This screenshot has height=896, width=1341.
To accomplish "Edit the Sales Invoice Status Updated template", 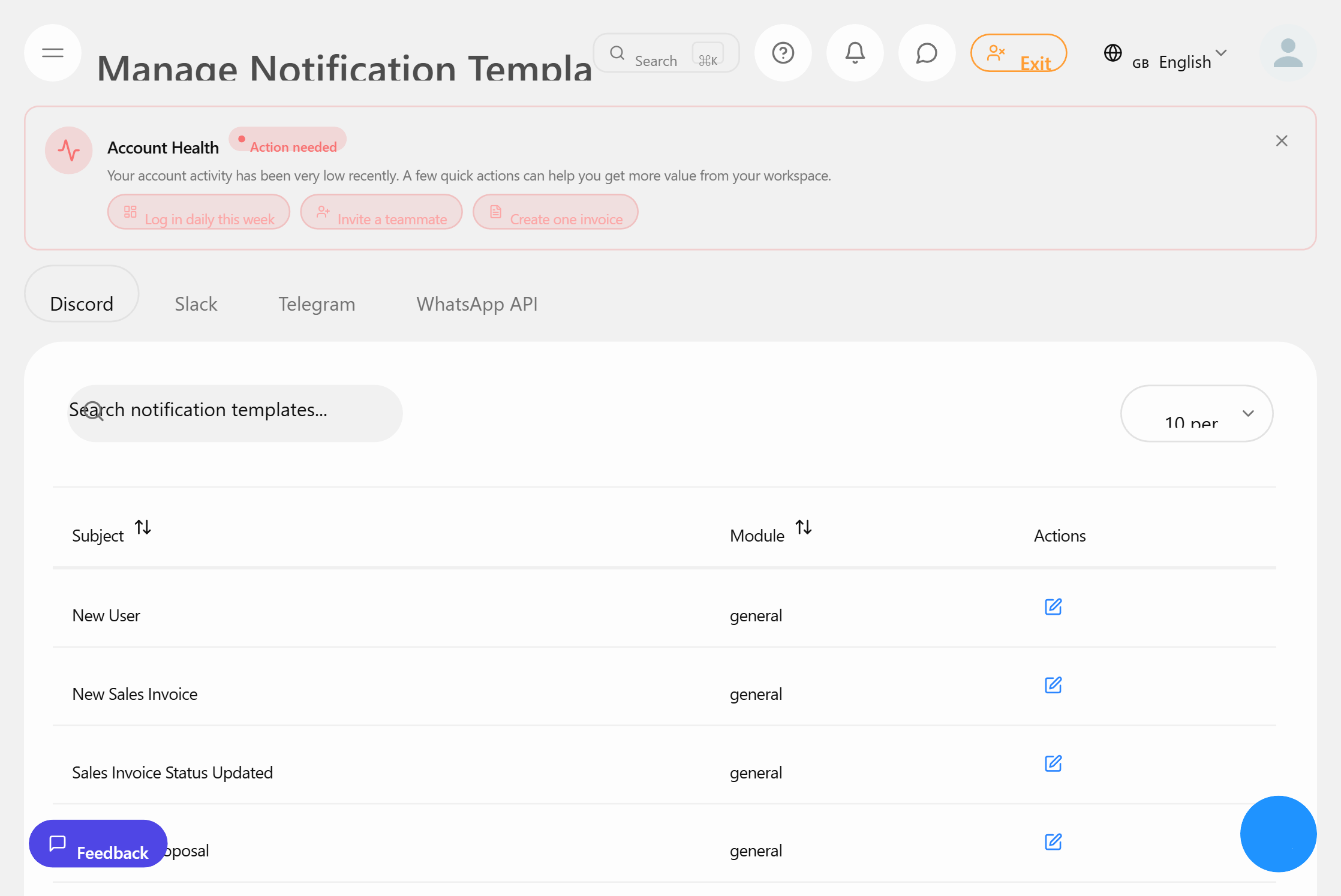I will point(1054,763).
